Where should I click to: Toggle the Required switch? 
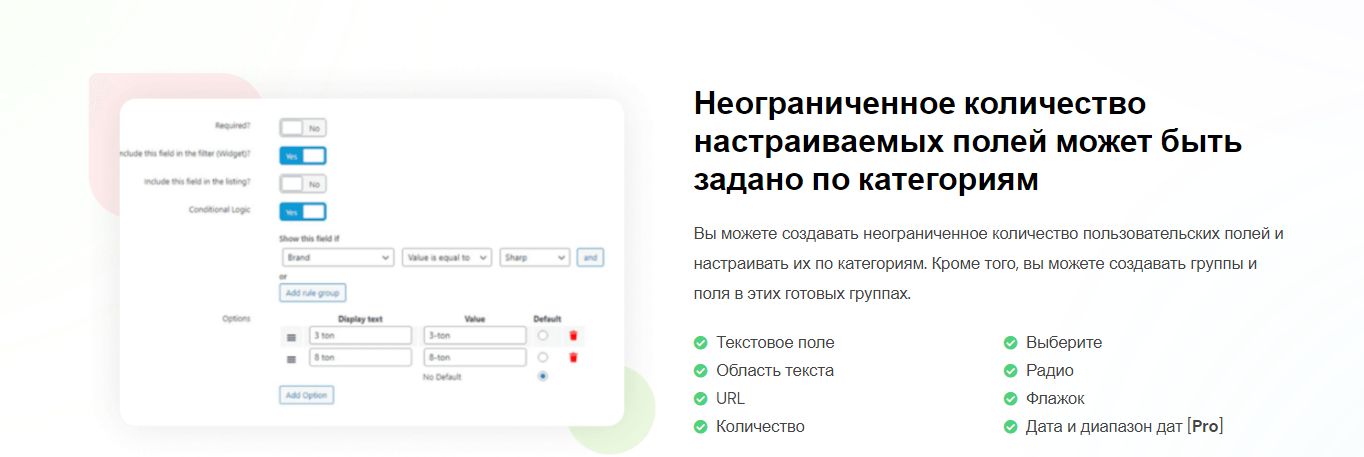[303, 128]
